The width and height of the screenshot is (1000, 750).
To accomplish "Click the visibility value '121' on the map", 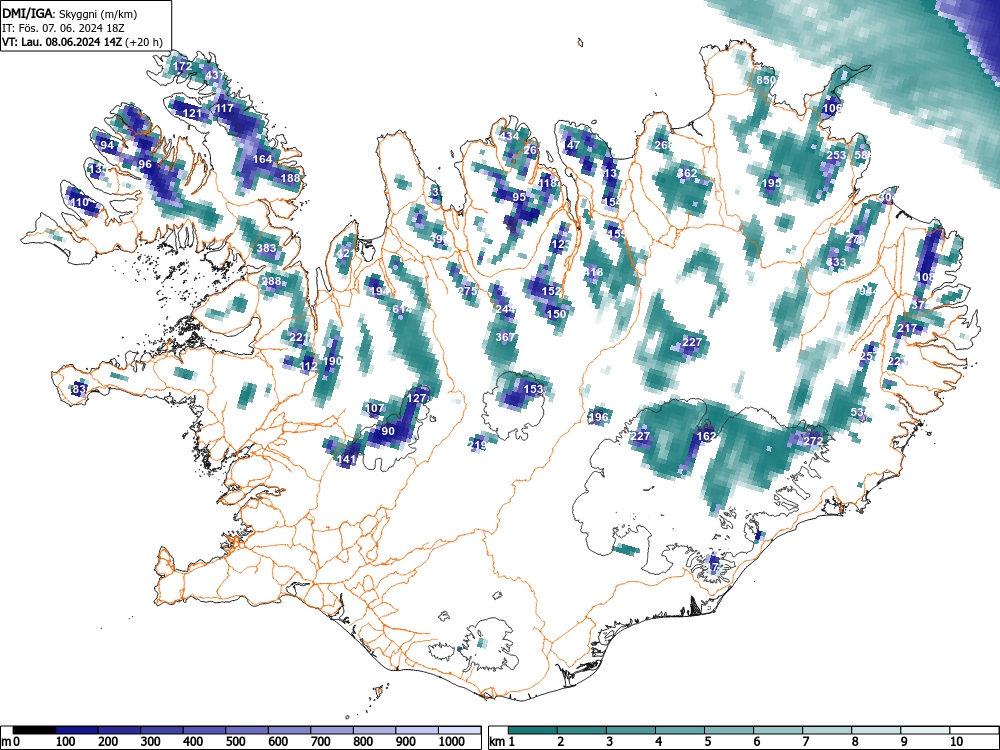I will click(x=192, y=114).
